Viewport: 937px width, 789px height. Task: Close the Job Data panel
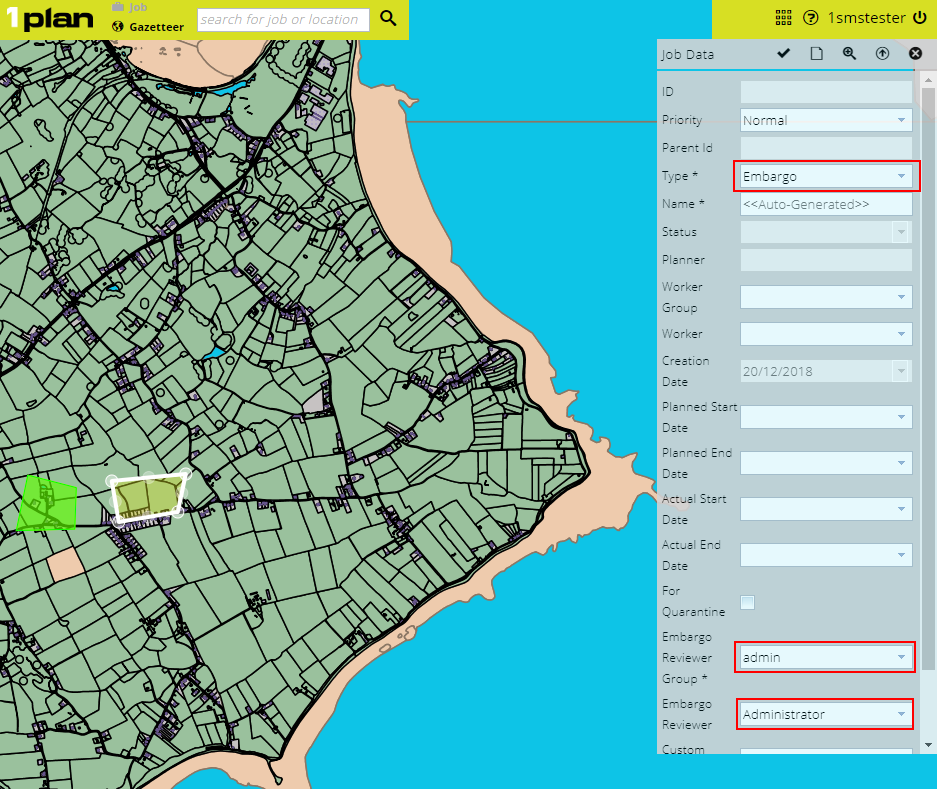tap(915, 54)
